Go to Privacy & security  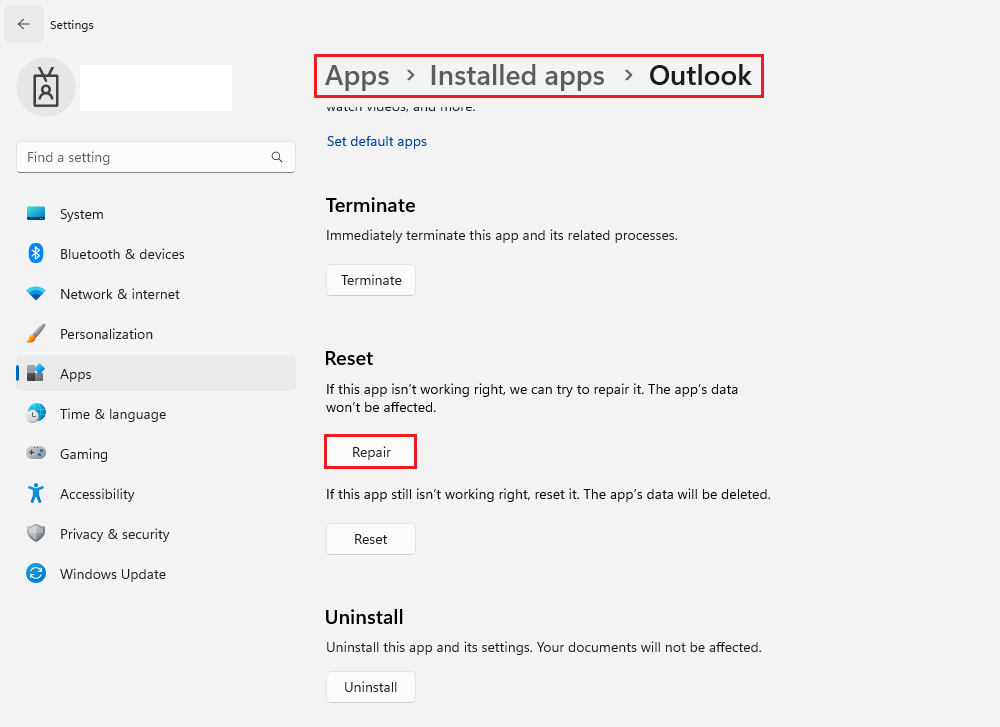(x=156, y=534)
